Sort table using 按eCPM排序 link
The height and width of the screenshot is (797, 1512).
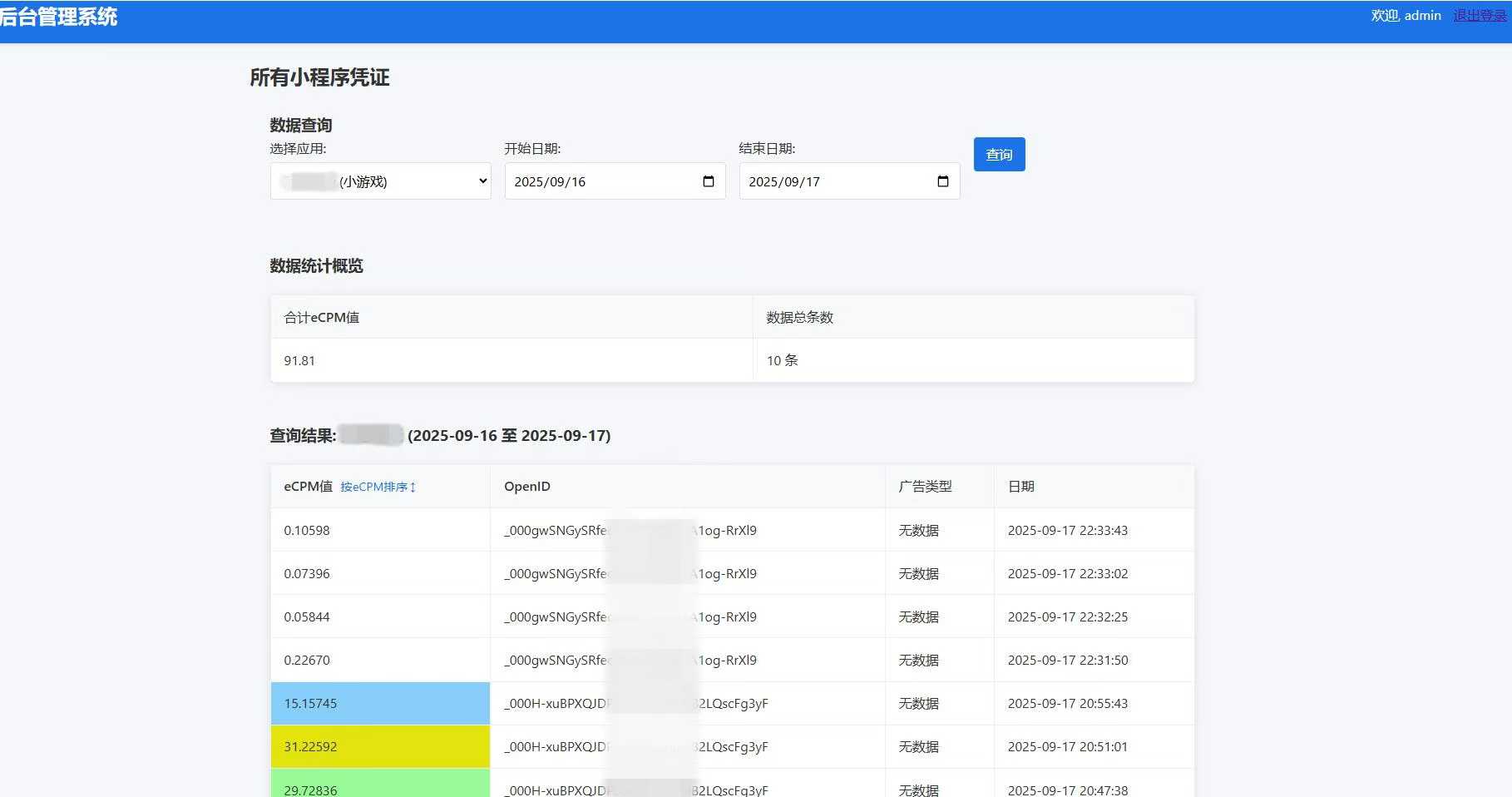378,487
